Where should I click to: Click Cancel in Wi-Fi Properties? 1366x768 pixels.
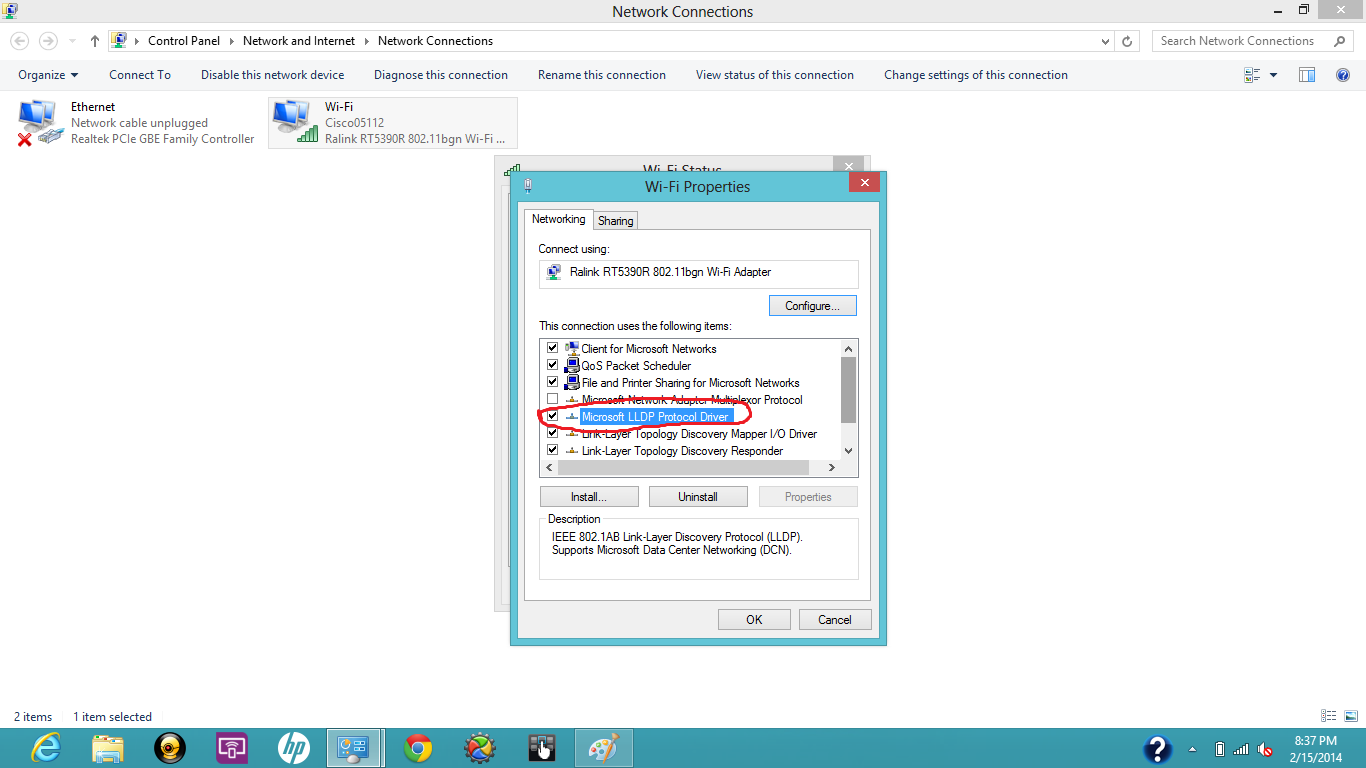tap(835, 620)
